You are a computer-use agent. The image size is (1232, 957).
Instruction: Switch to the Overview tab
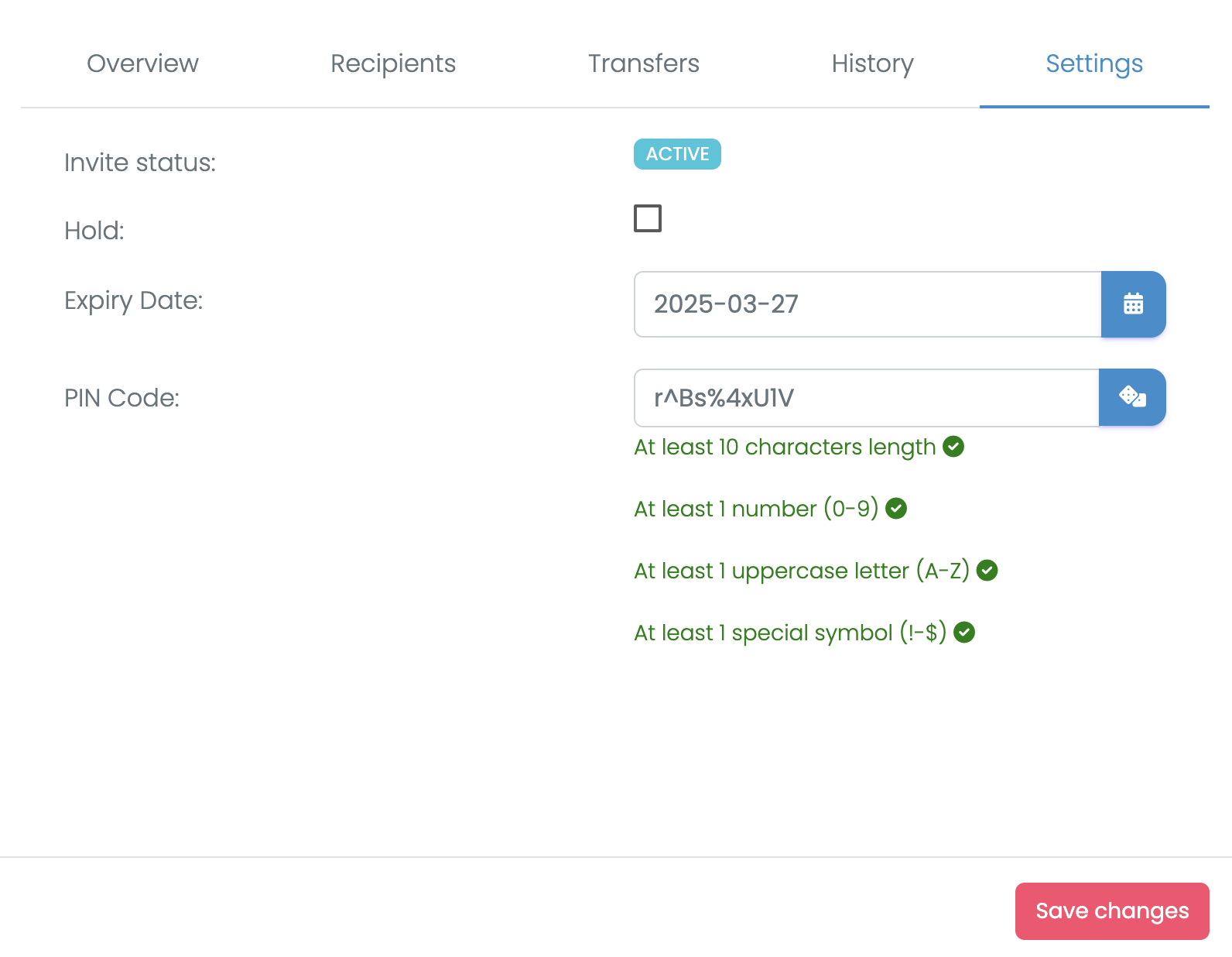coord(142,63)
